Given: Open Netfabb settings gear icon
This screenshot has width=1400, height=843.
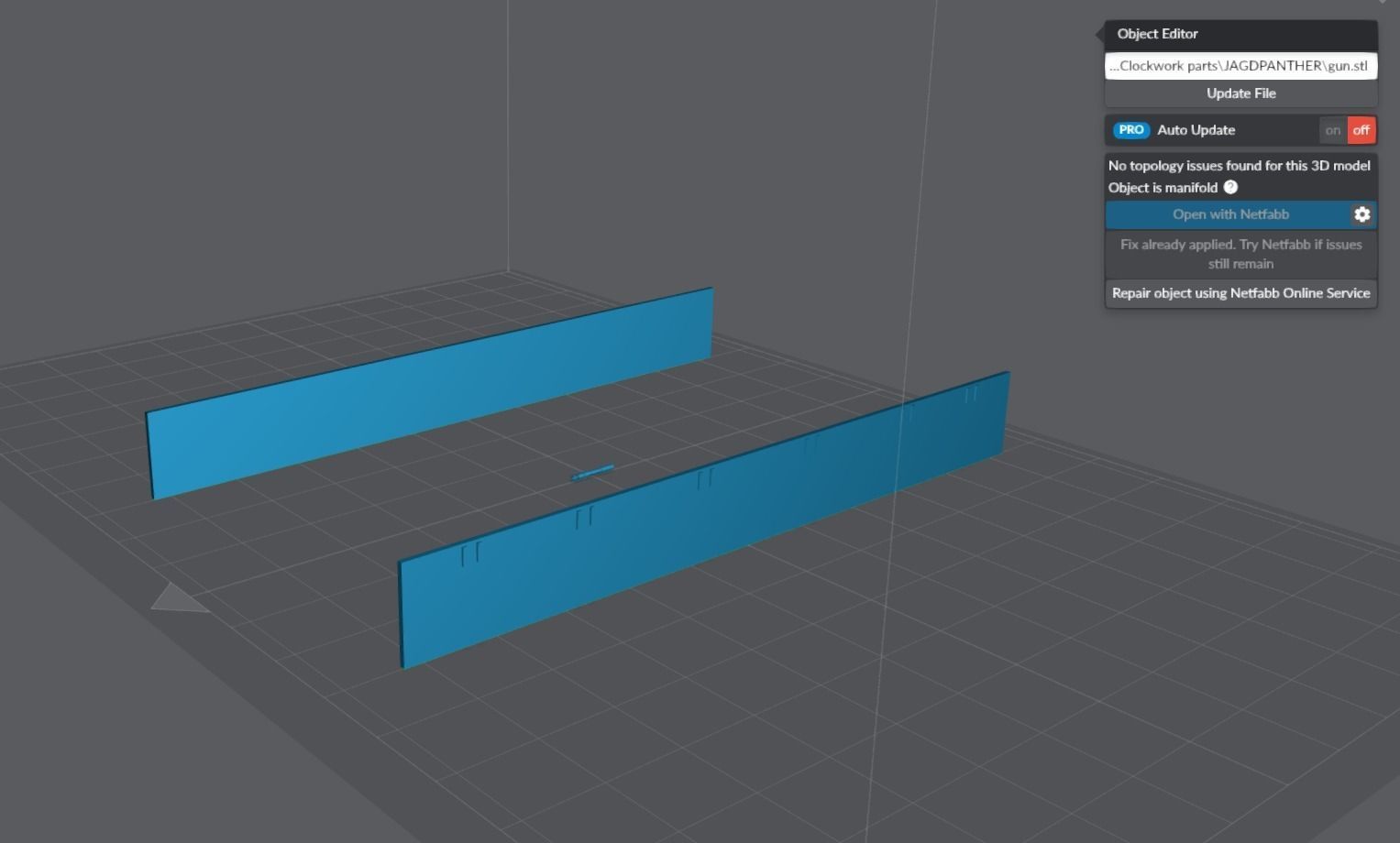Looking at the screenshot, I should coord(1361,214).
